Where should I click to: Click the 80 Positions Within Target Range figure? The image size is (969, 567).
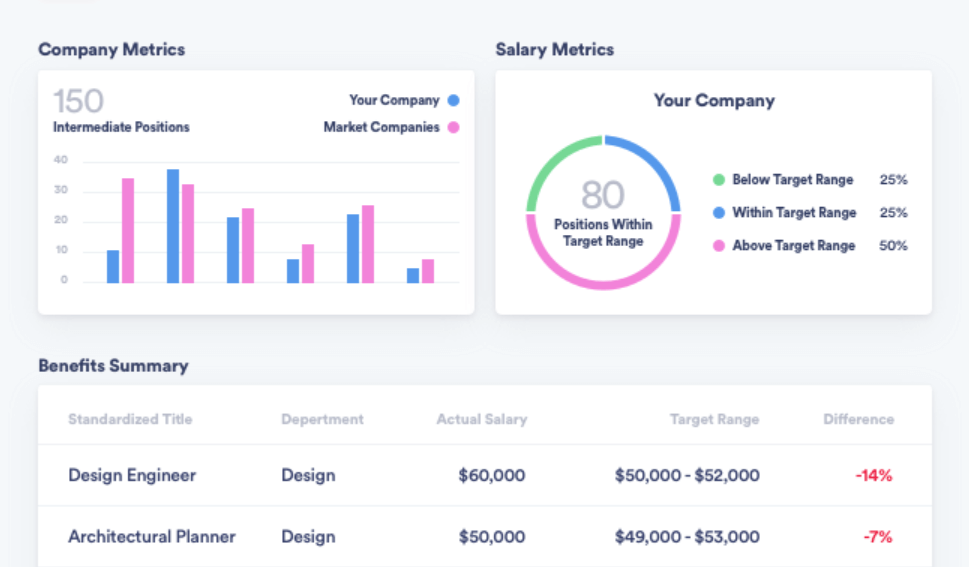603,212
